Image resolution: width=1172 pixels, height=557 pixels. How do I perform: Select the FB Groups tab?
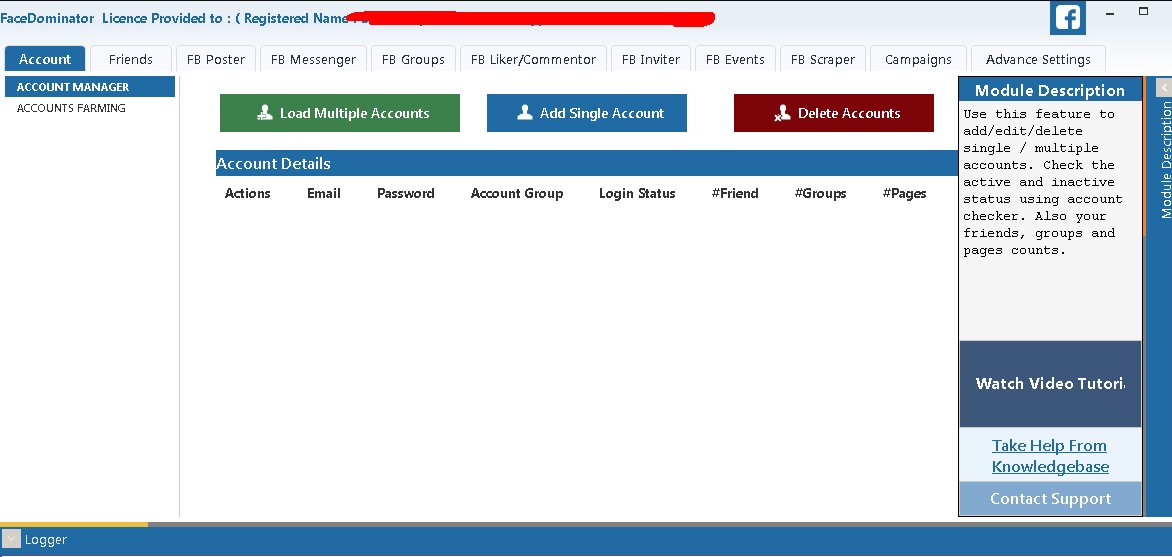(413, 59)
